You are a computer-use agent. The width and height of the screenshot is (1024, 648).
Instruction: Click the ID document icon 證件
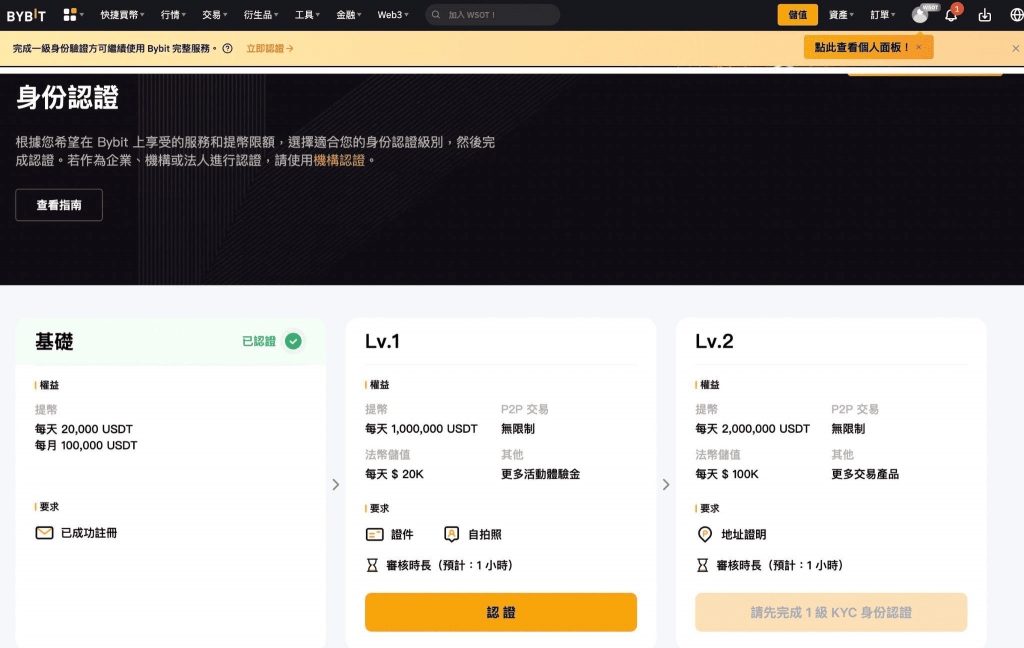point(374,534)
